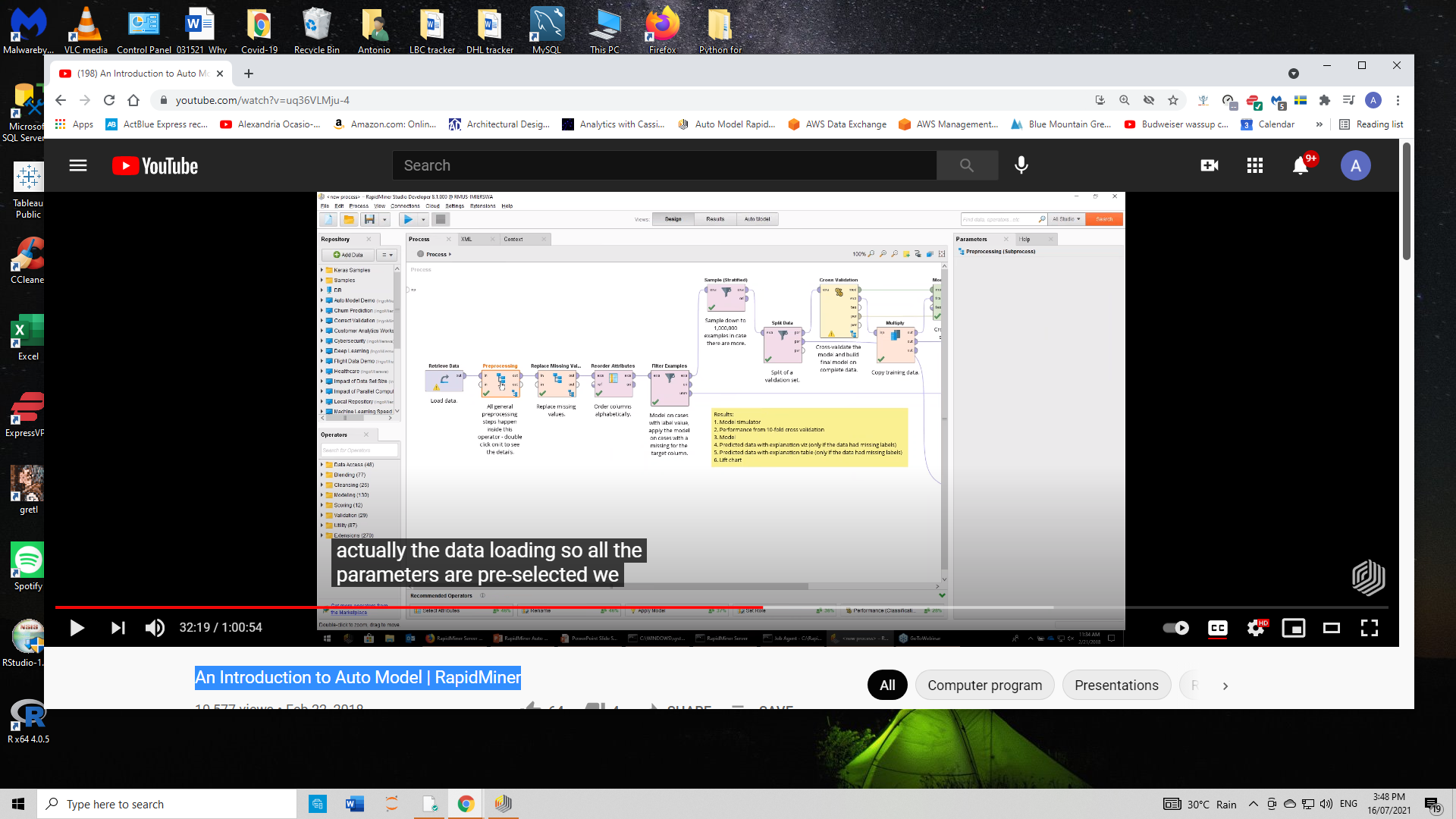This screenshot has width=1456, height=819.
Task: Switch to miniplayer mode
Action: (x=1294, y=628)
